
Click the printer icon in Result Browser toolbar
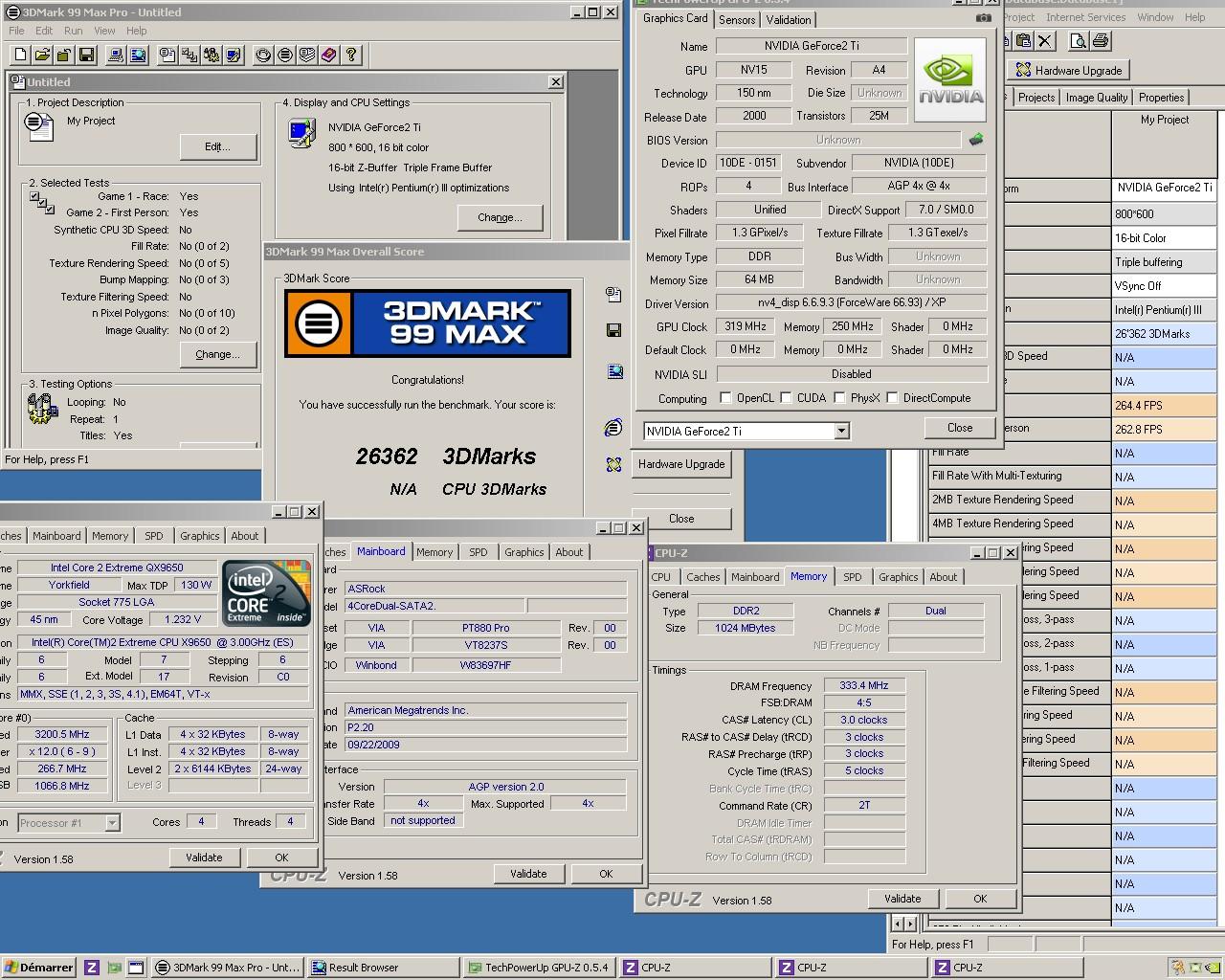coord(1100,40)
